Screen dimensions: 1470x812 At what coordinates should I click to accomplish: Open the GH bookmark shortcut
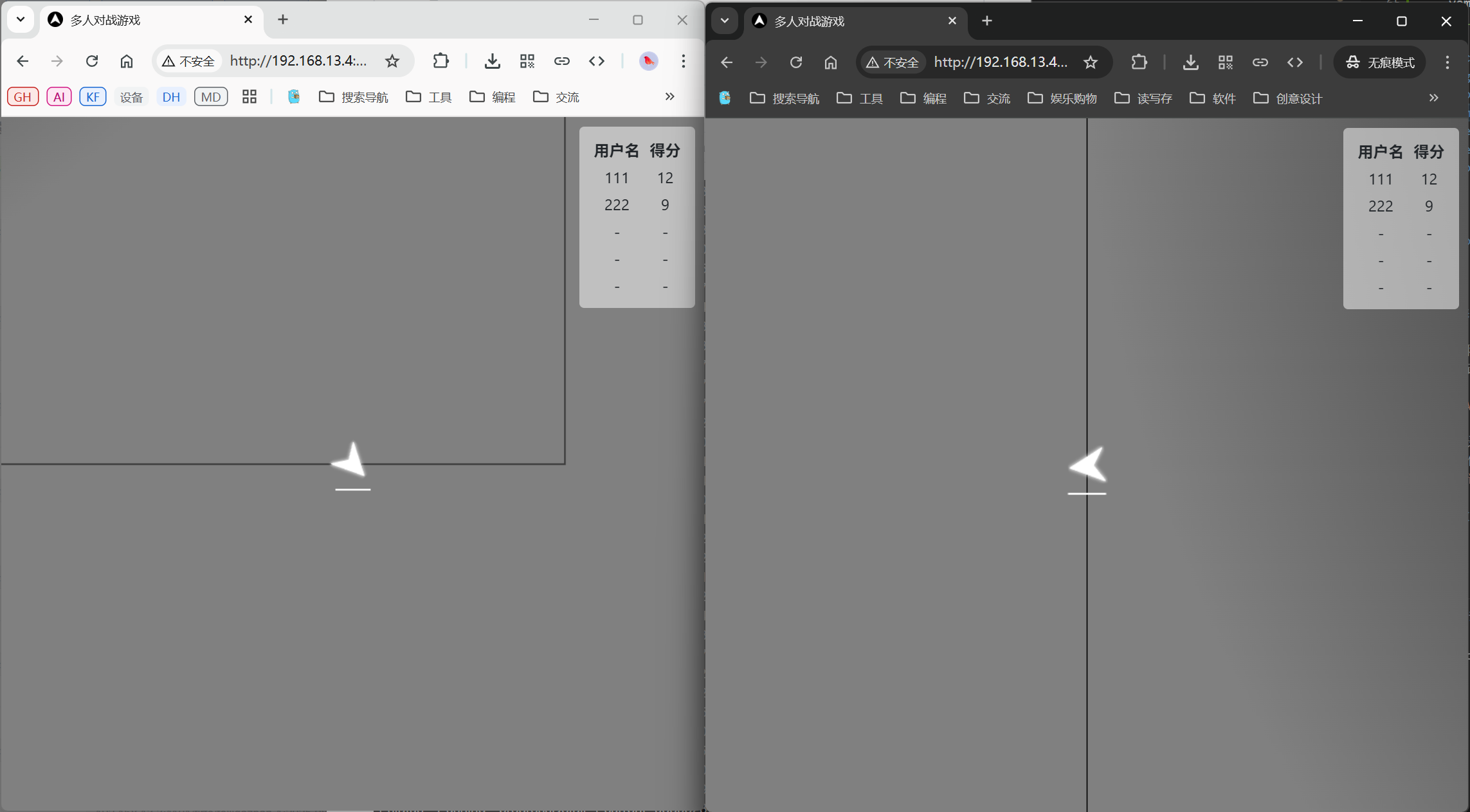coord(23,97)
